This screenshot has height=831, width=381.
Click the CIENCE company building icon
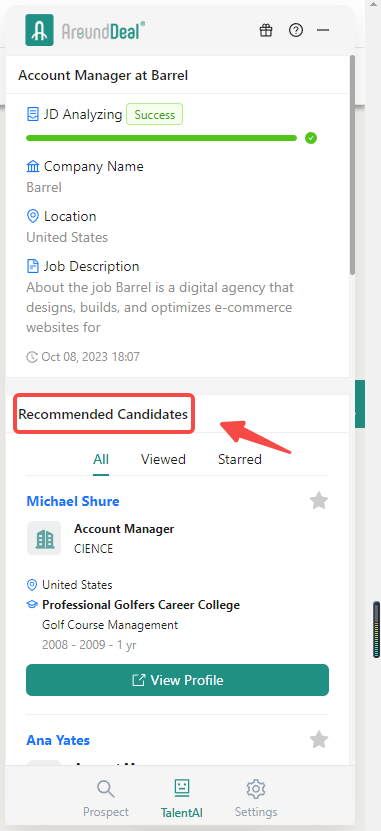[44, 538]
